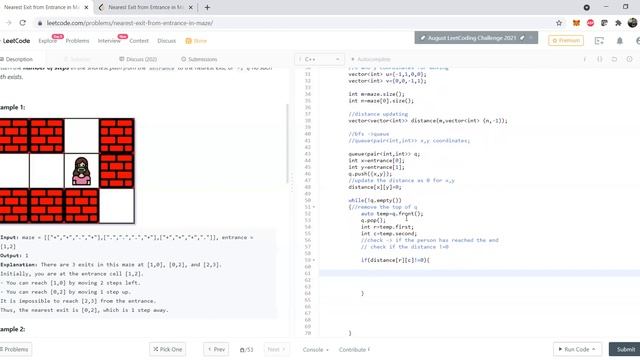
Task: Open the C++ language dropdown
Action: click(319, 59)
